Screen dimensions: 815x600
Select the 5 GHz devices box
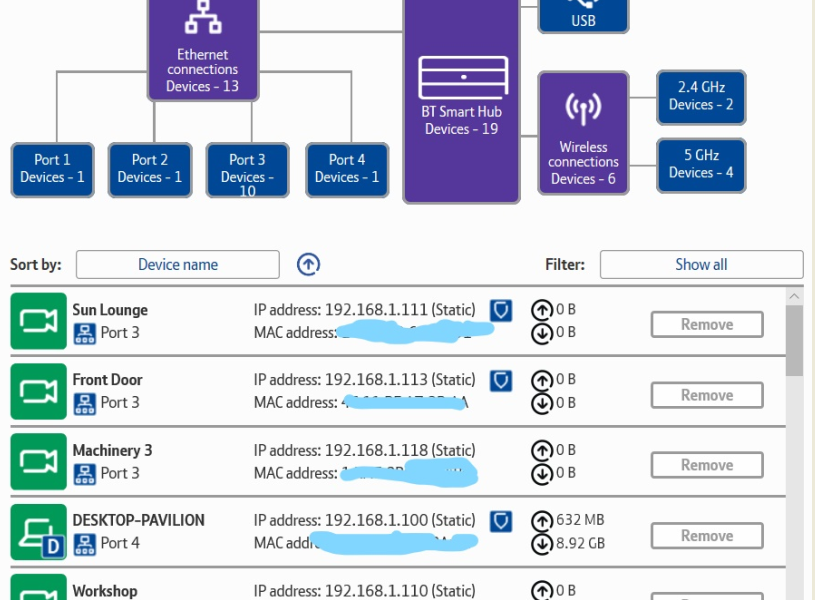click(701, 165)
